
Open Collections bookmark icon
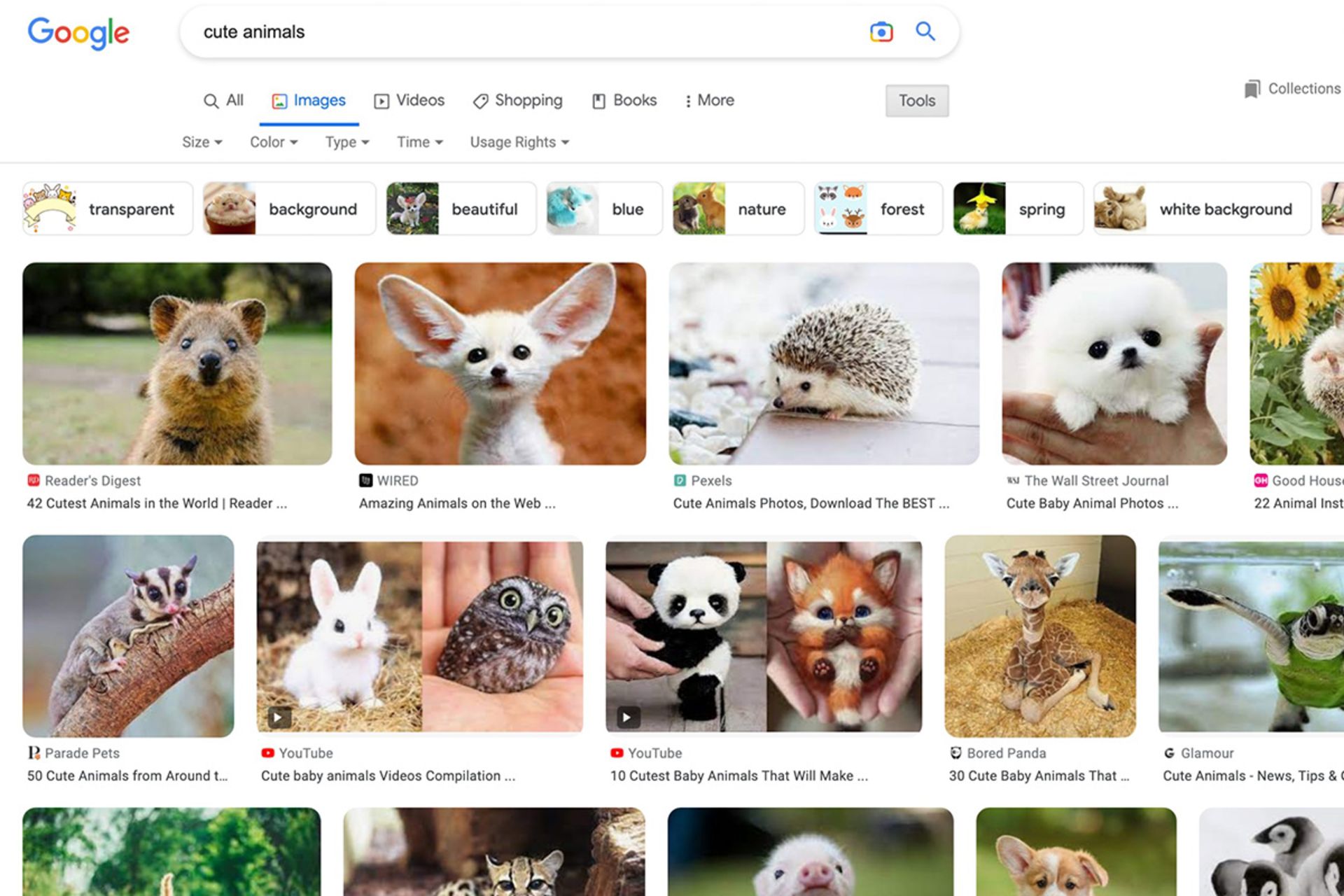[1252, 89]
